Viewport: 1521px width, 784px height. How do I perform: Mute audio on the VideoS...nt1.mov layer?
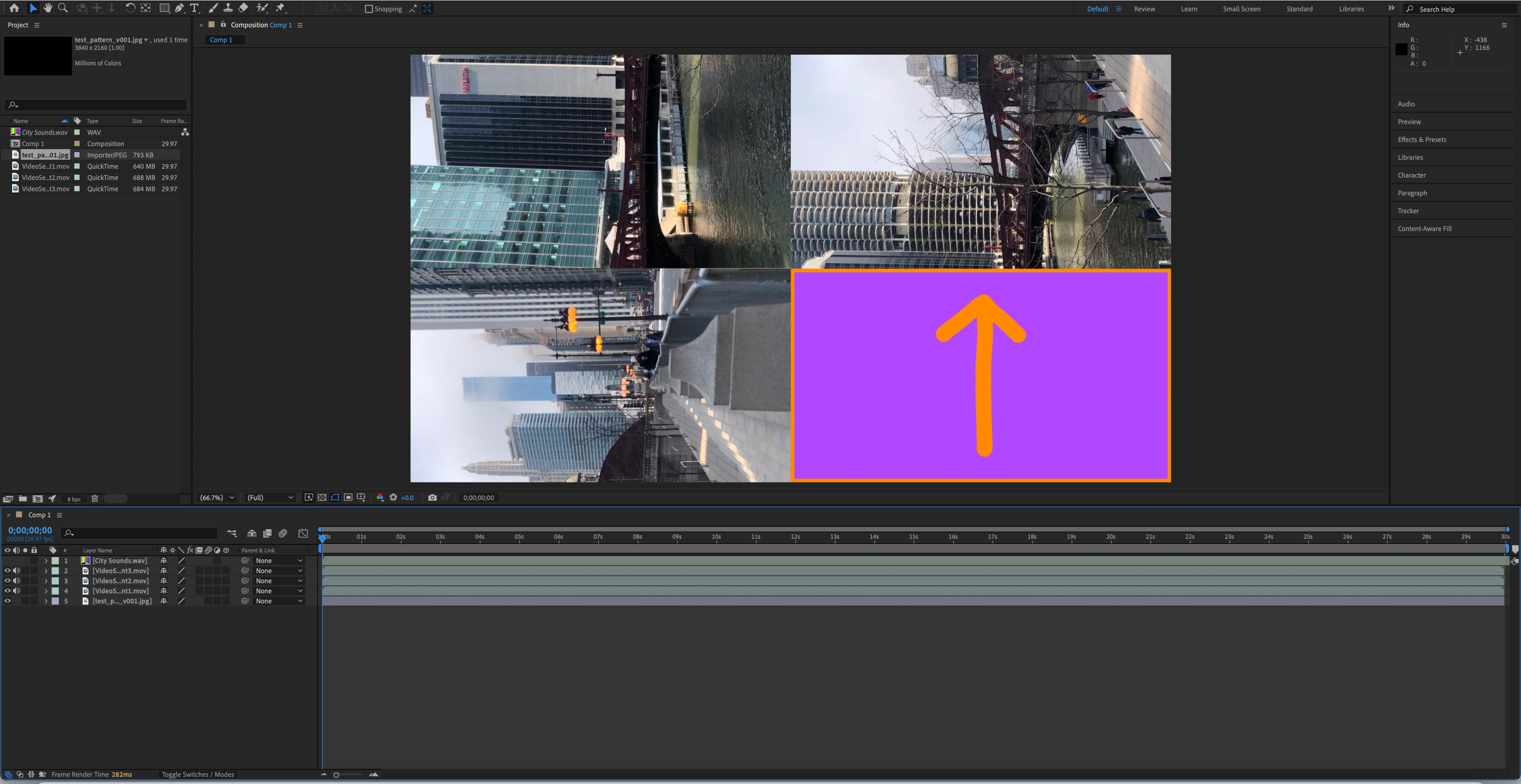(x=15, y=590)
